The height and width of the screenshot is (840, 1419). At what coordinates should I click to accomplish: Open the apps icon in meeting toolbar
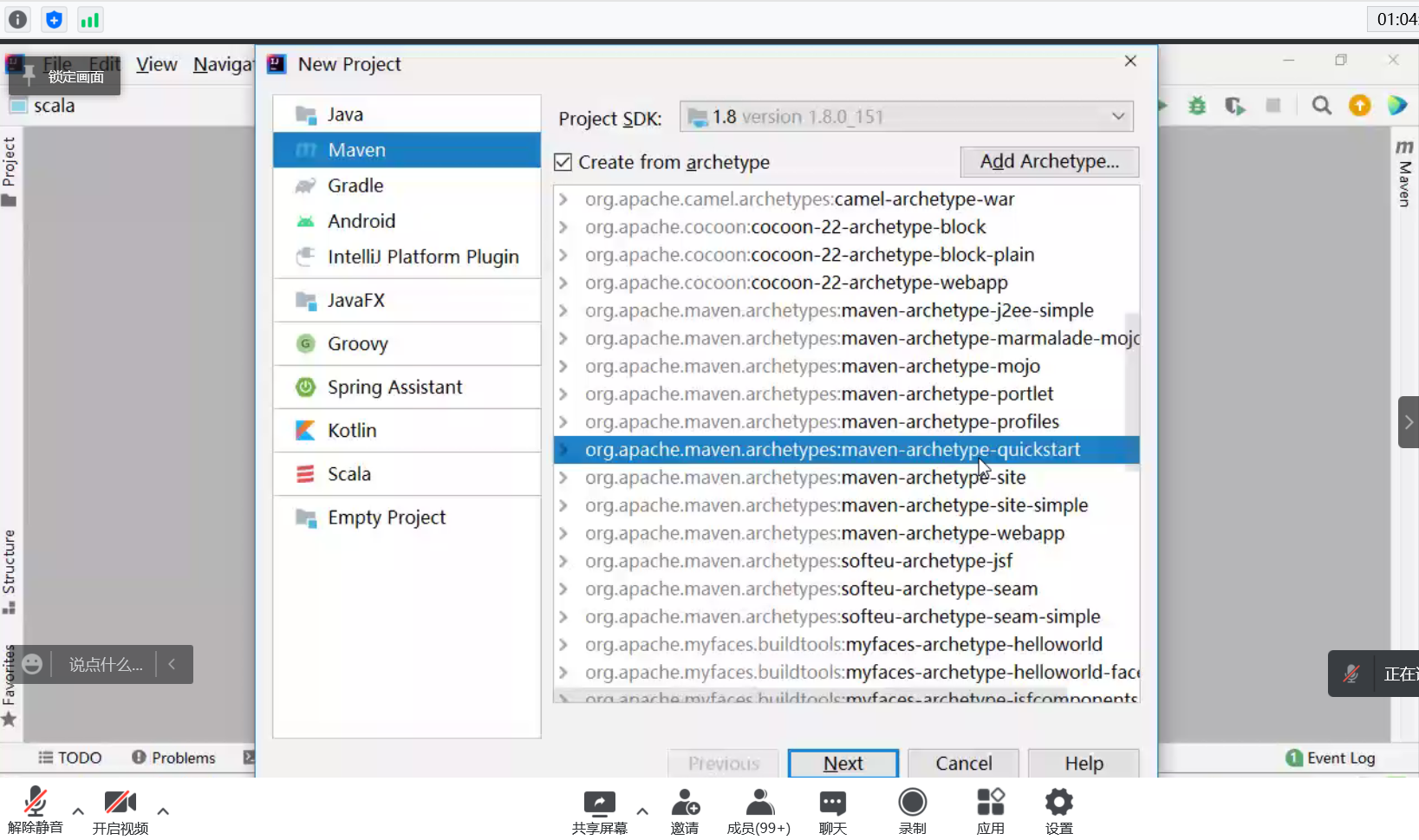[x=990, y=811]
